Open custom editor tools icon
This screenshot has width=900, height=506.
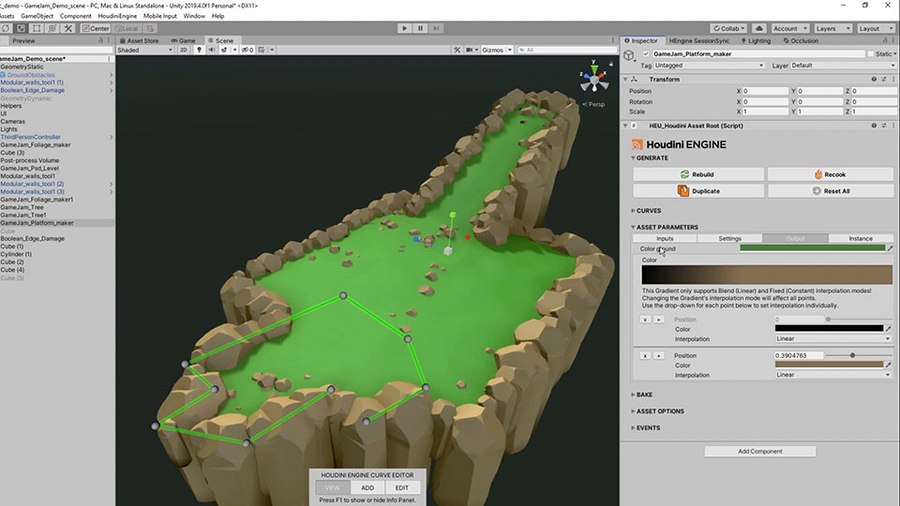(68, 28)
